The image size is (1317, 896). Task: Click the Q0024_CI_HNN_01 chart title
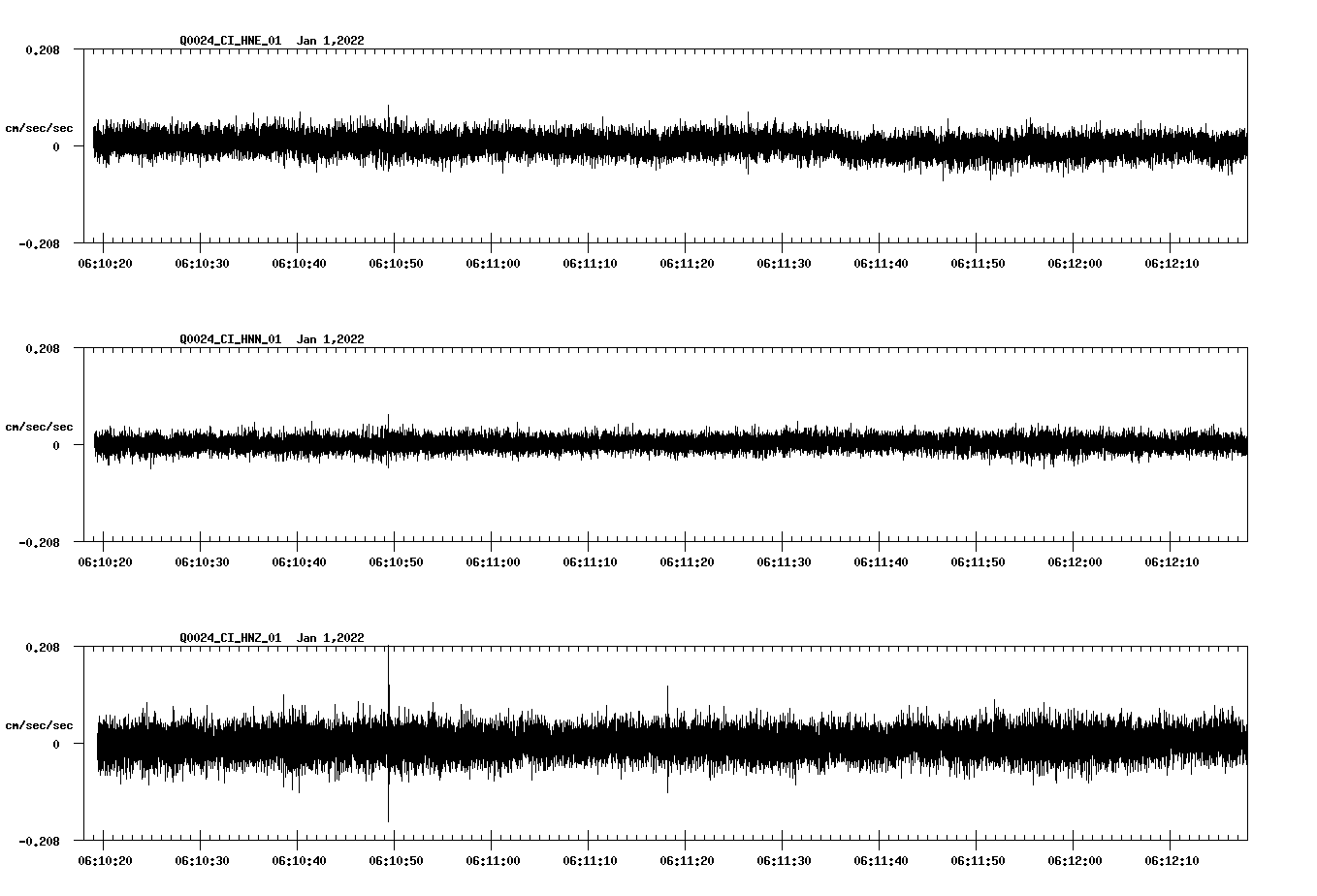coord(272,339)
